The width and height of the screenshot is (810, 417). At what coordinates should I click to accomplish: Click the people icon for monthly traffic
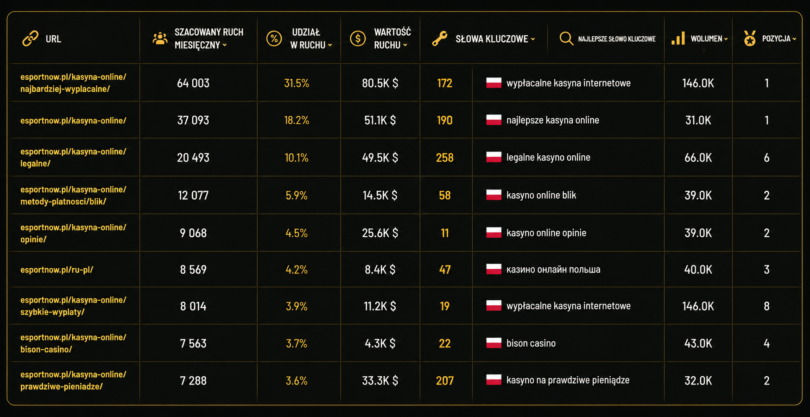[x=160, y=39]
